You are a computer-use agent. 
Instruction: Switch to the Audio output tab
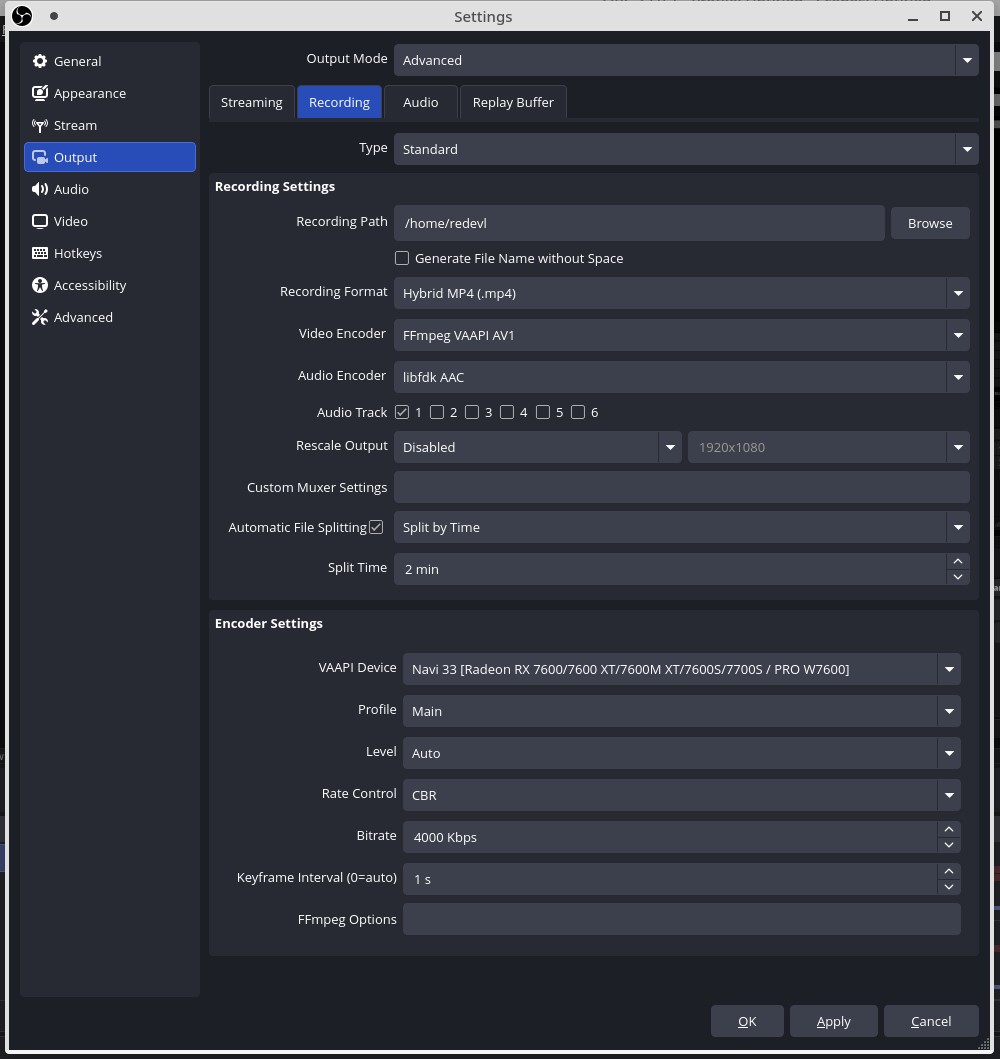click(x=421, y=102)
